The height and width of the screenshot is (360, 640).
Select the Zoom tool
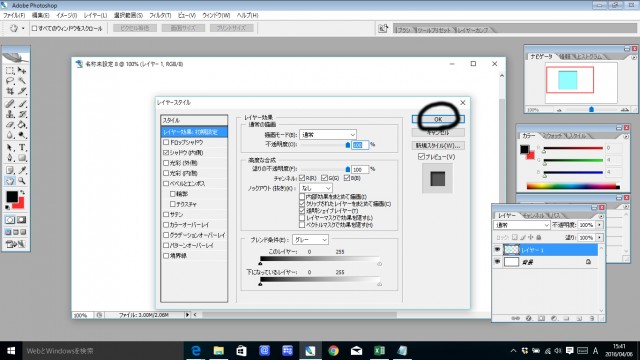(x=22, y=180)
